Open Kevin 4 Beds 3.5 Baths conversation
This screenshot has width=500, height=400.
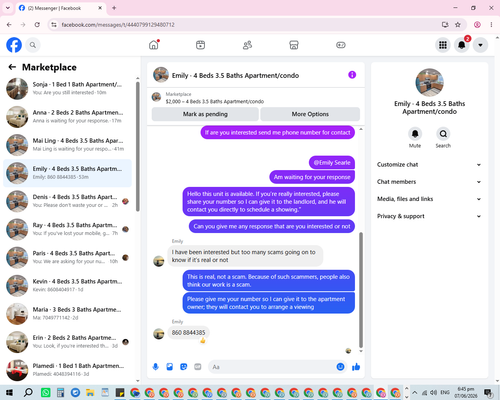tap(67, 285)
